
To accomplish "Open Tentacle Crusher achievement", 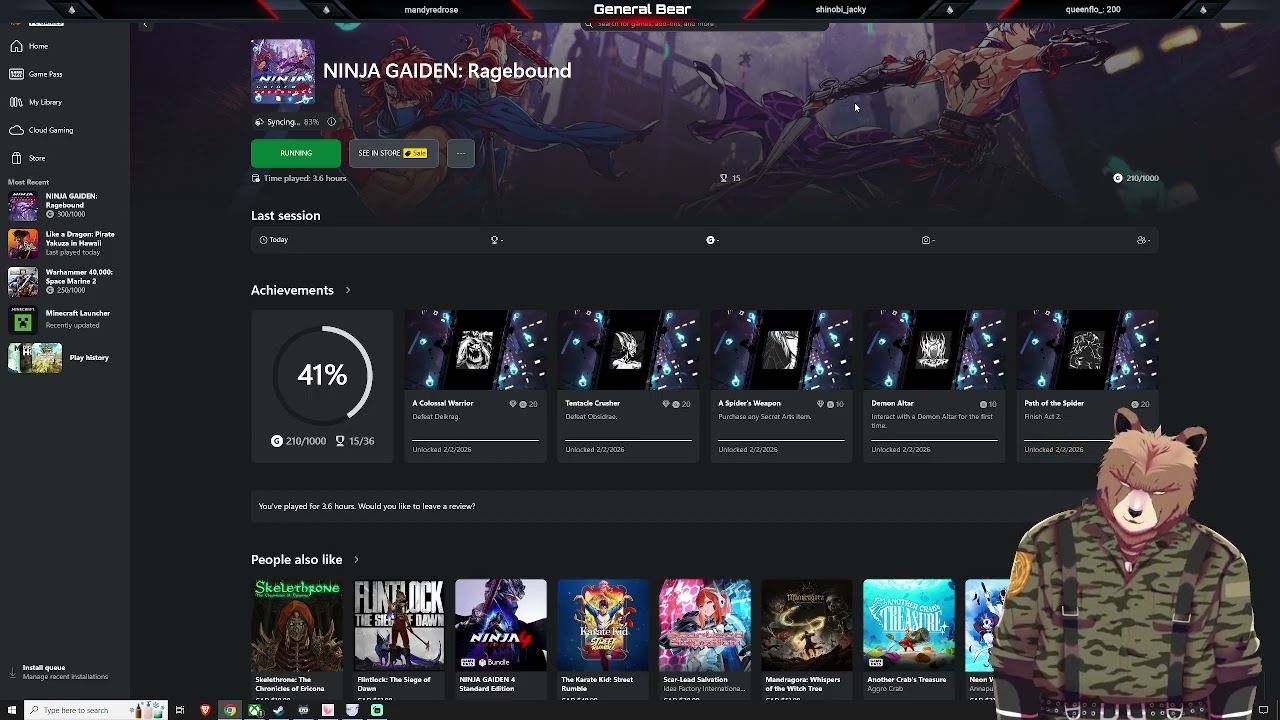I will (629, 386).
